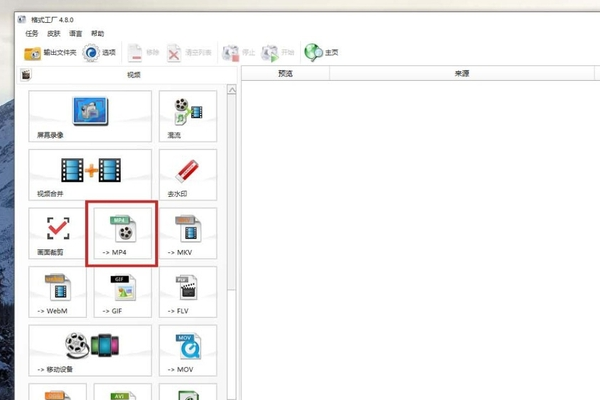
Task: Pick the convert to FLV tile
Action: [x=188, y=292]
